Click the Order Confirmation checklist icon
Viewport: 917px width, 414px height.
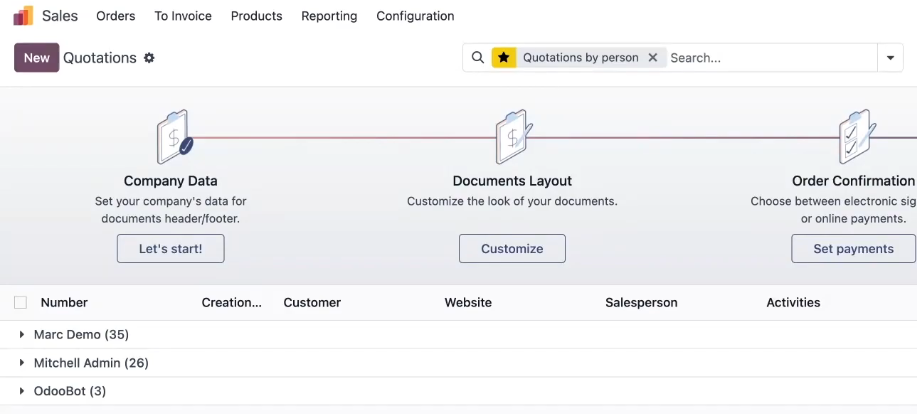pos(857,137)
